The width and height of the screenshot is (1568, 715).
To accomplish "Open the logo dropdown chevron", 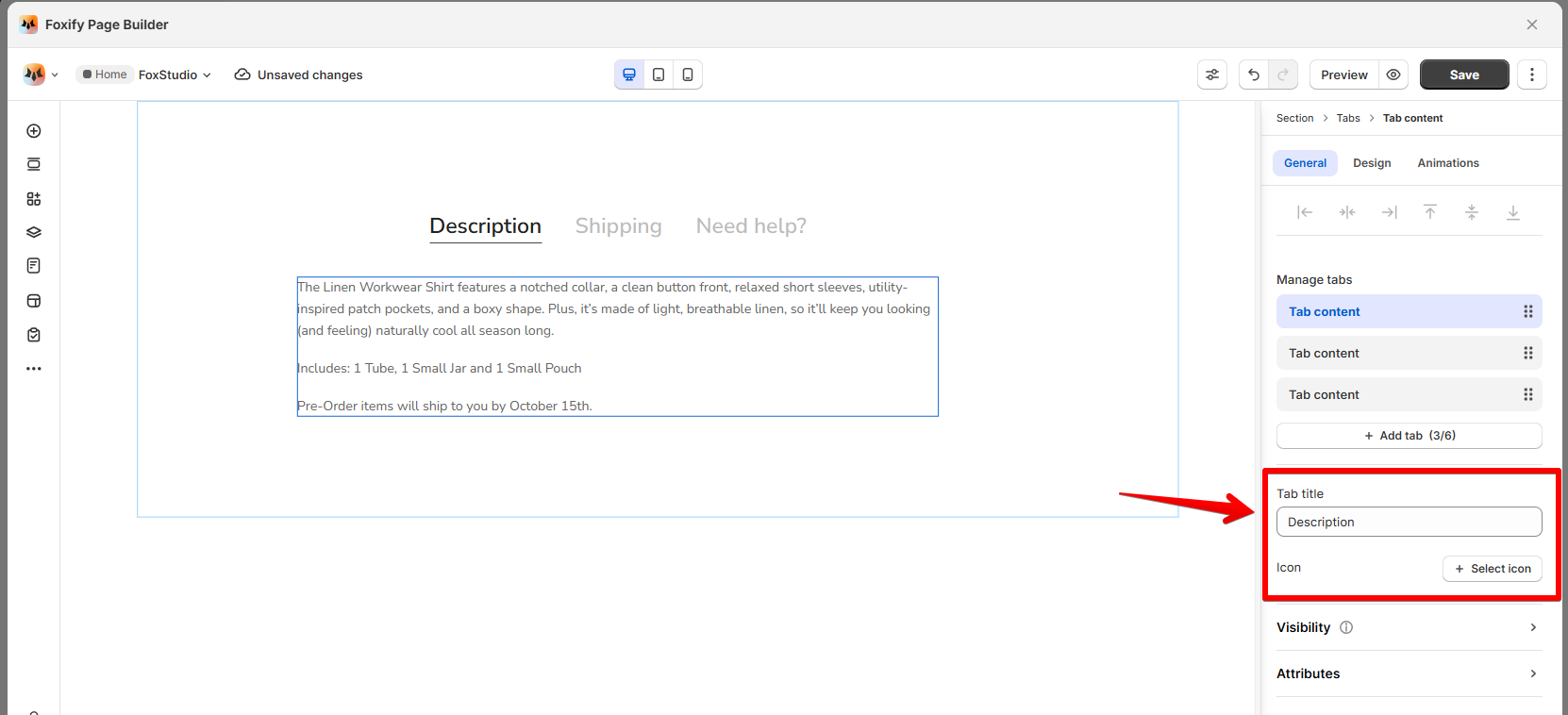I will tap(55, 75).
